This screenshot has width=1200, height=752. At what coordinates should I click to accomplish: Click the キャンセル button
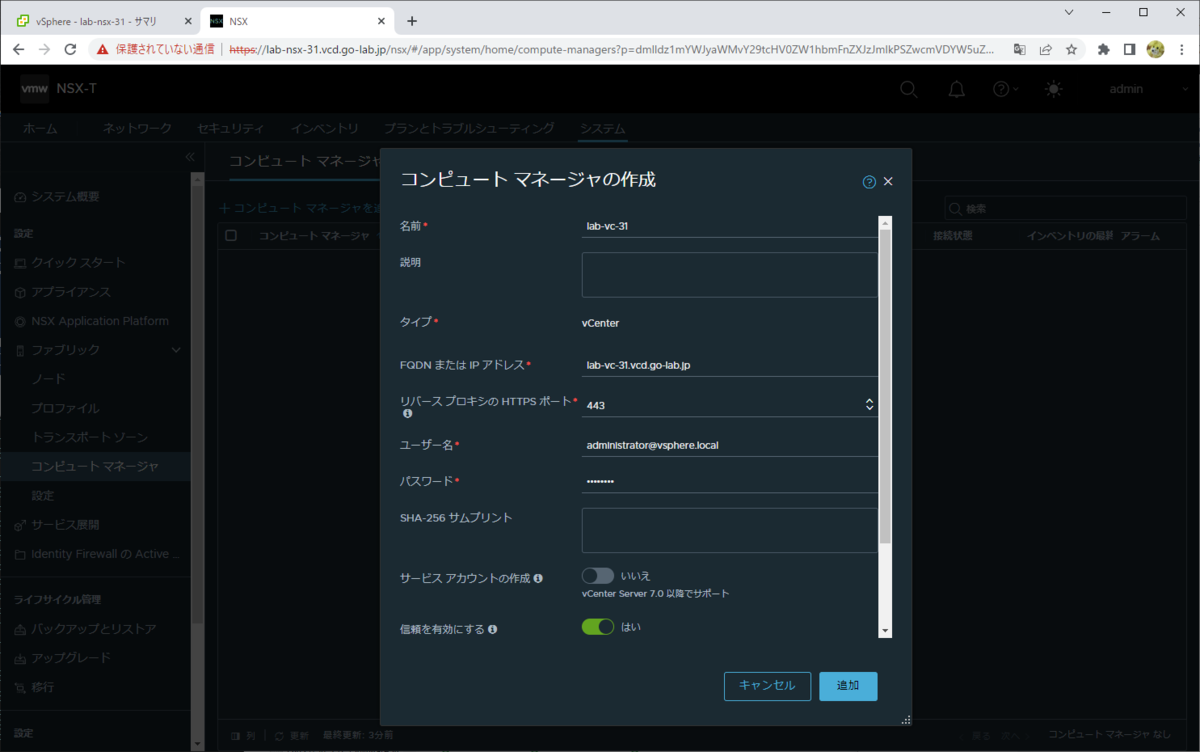coord(767,686)
